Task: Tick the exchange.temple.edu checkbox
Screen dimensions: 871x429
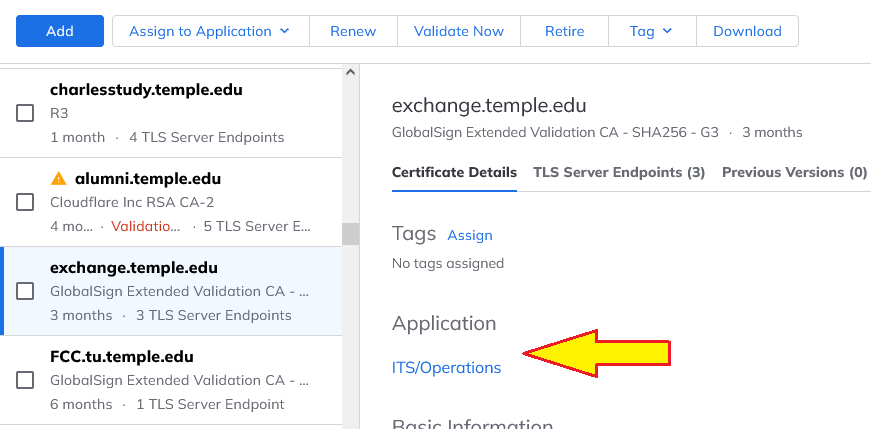Action: tap(25, 291)
